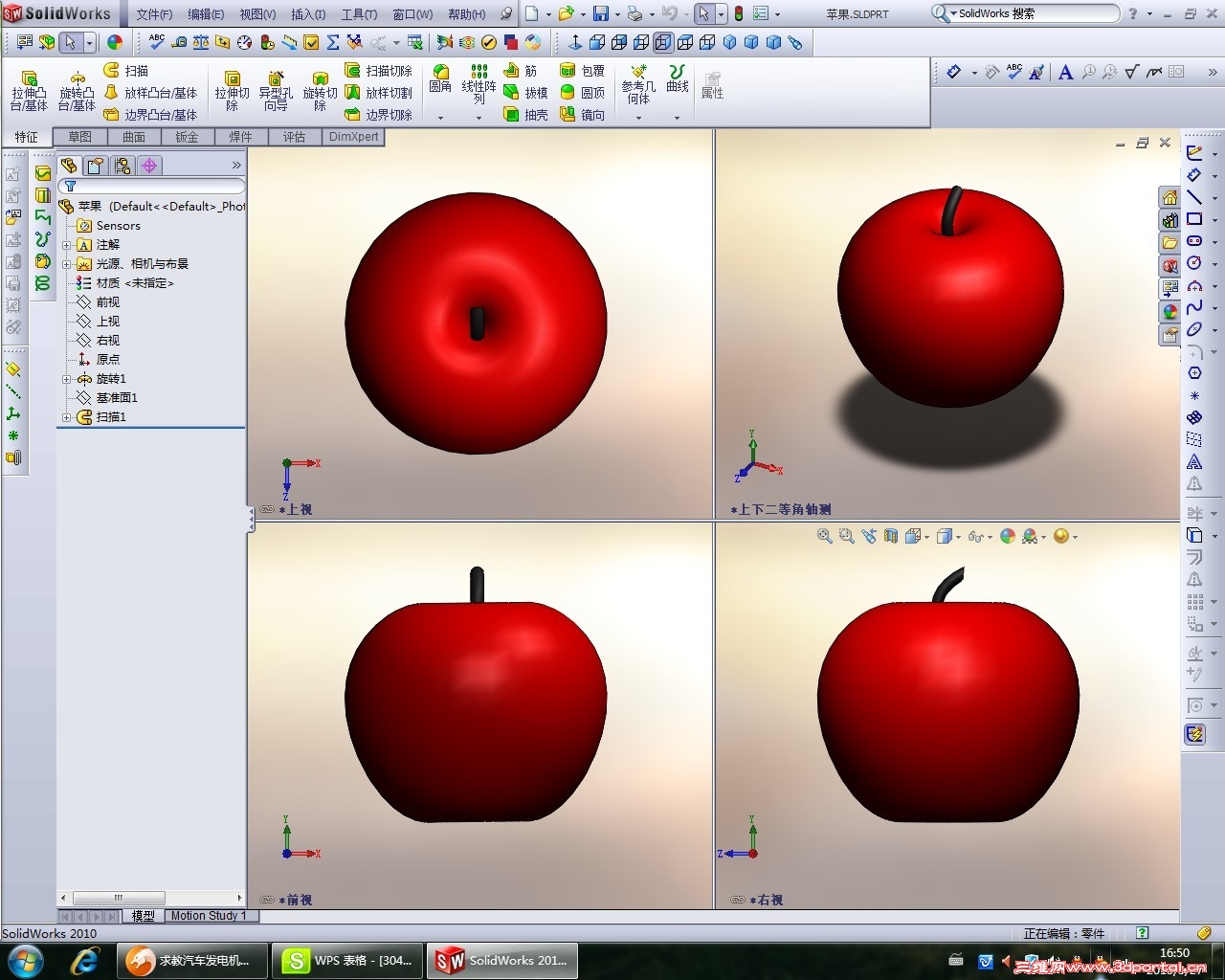Screen dimensions: 1225x980
Task: Open the 工具(T) menu
Action: click(359, 14)
